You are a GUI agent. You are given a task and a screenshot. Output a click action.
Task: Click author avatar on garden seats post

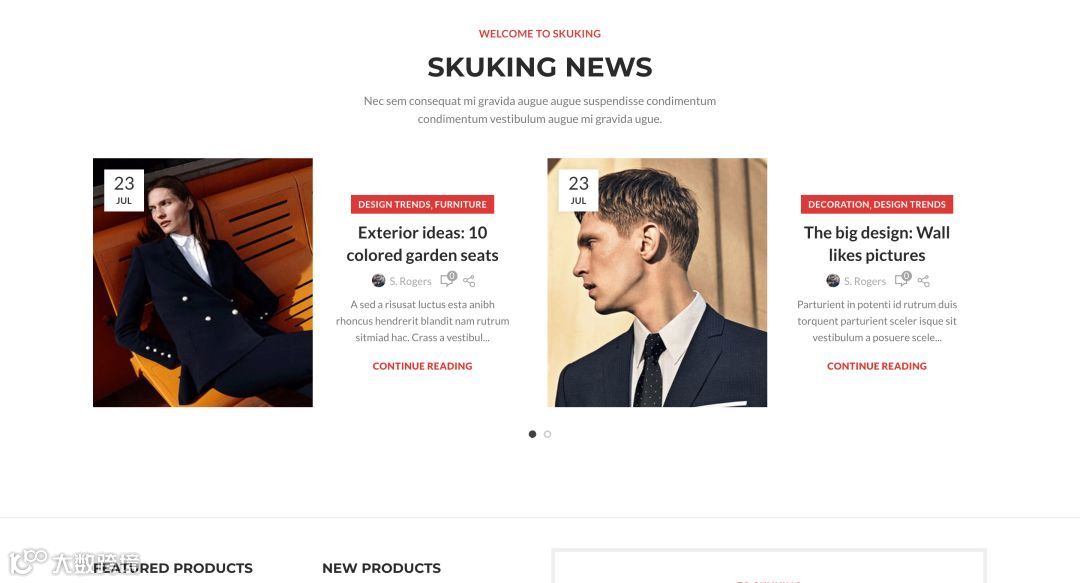[x=378, y=280]
